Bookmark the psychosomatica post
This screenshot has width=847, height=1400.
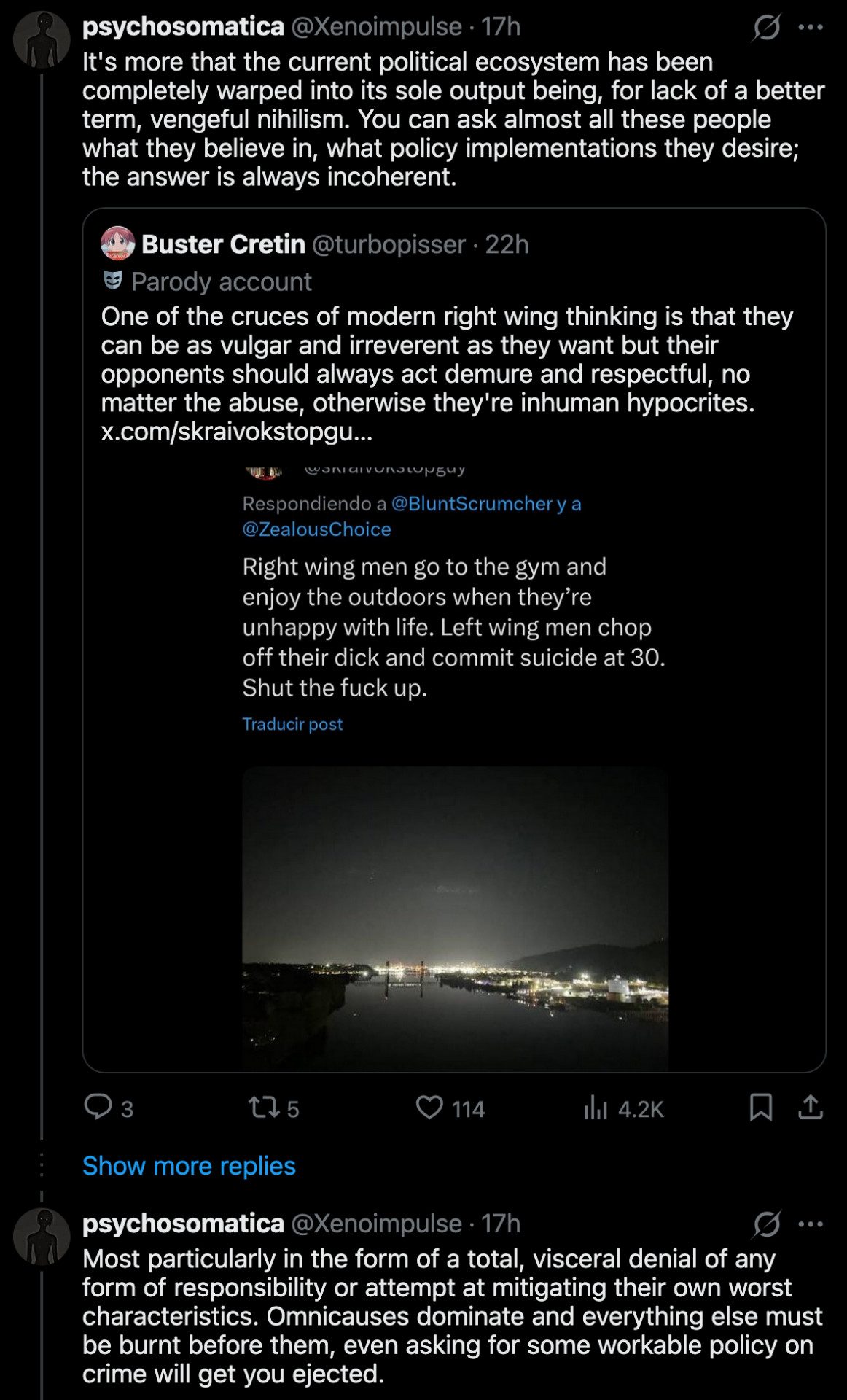[760, 1107]
